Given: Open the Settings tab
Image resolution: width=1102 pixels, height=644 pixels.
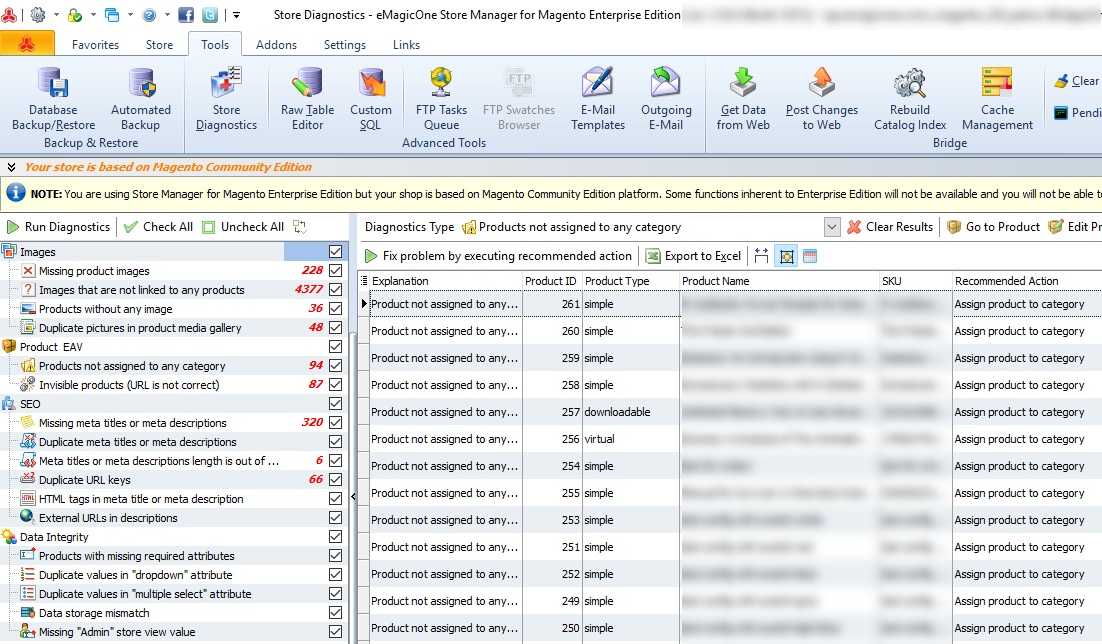Looking at the screenshot, I should coord(344,45).
